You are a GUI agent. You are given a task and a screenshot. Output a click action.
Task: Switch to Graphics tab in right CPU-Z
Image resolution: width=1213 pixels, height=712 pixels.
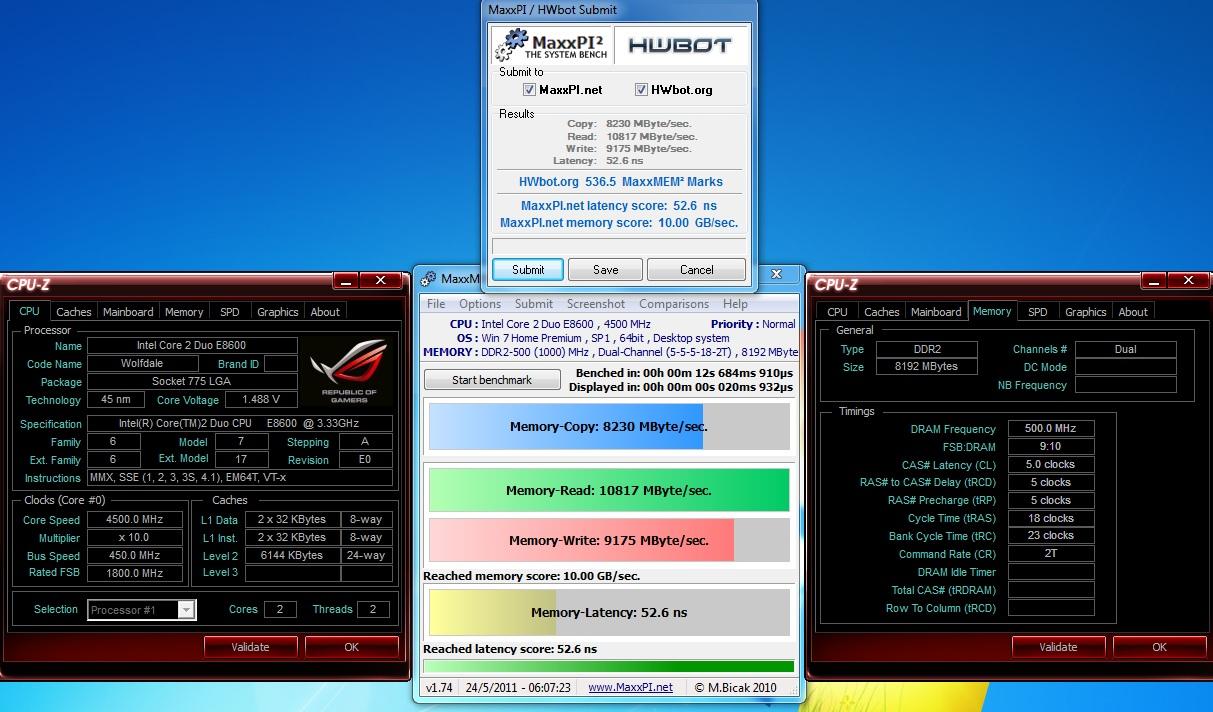point(1086,312)
